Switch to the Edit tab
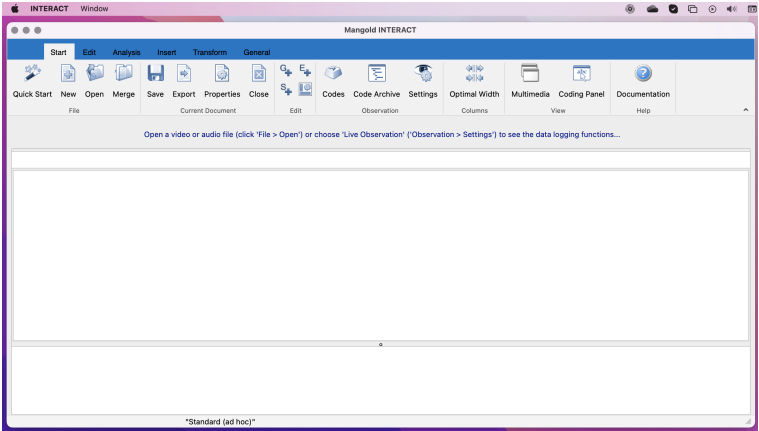Image resolution: width=759 pixels, height=431 pixels. tap(89, 52)
